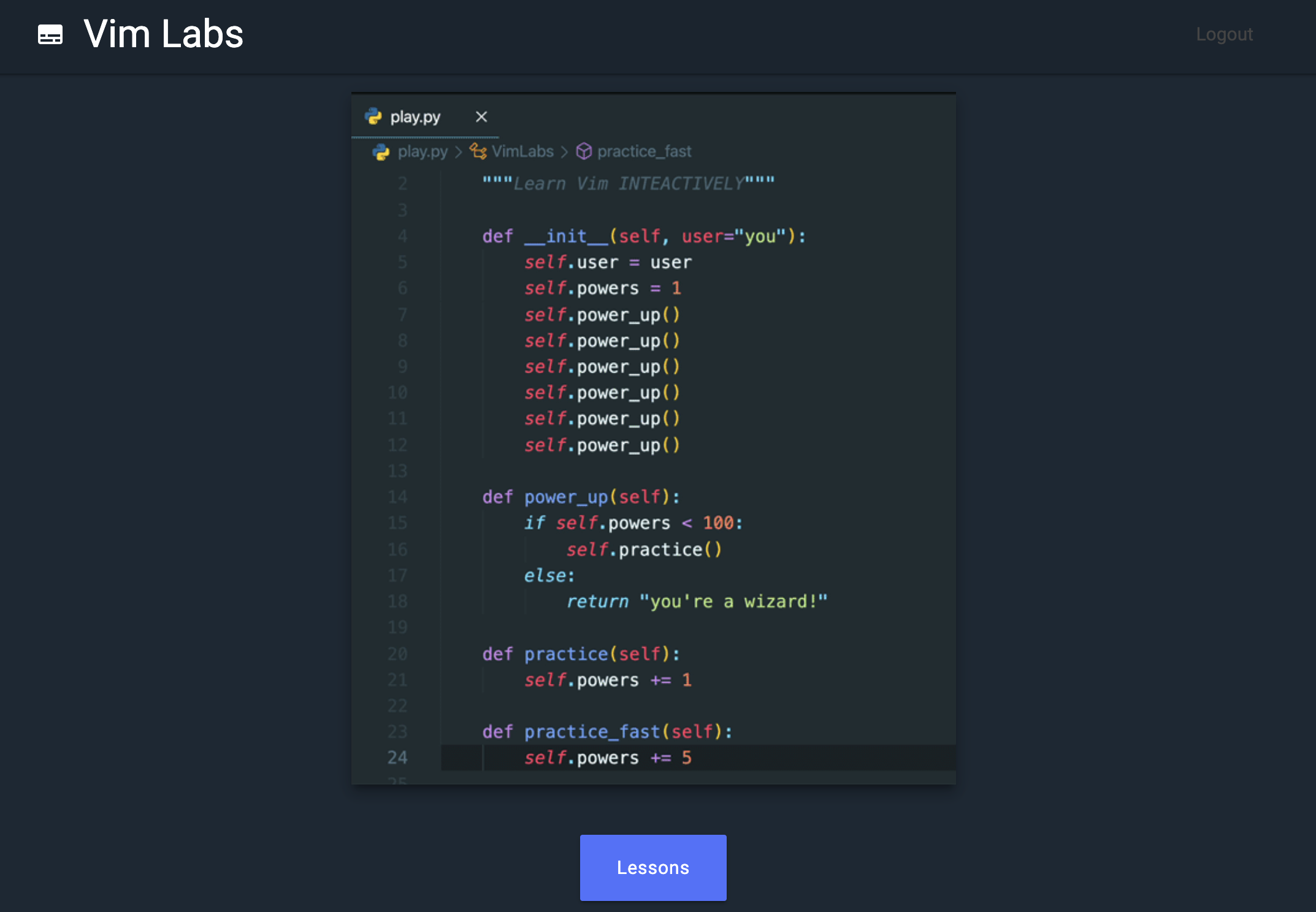Click def practice_fast(self) definition

pyautogui.click(x=608, y=732)
